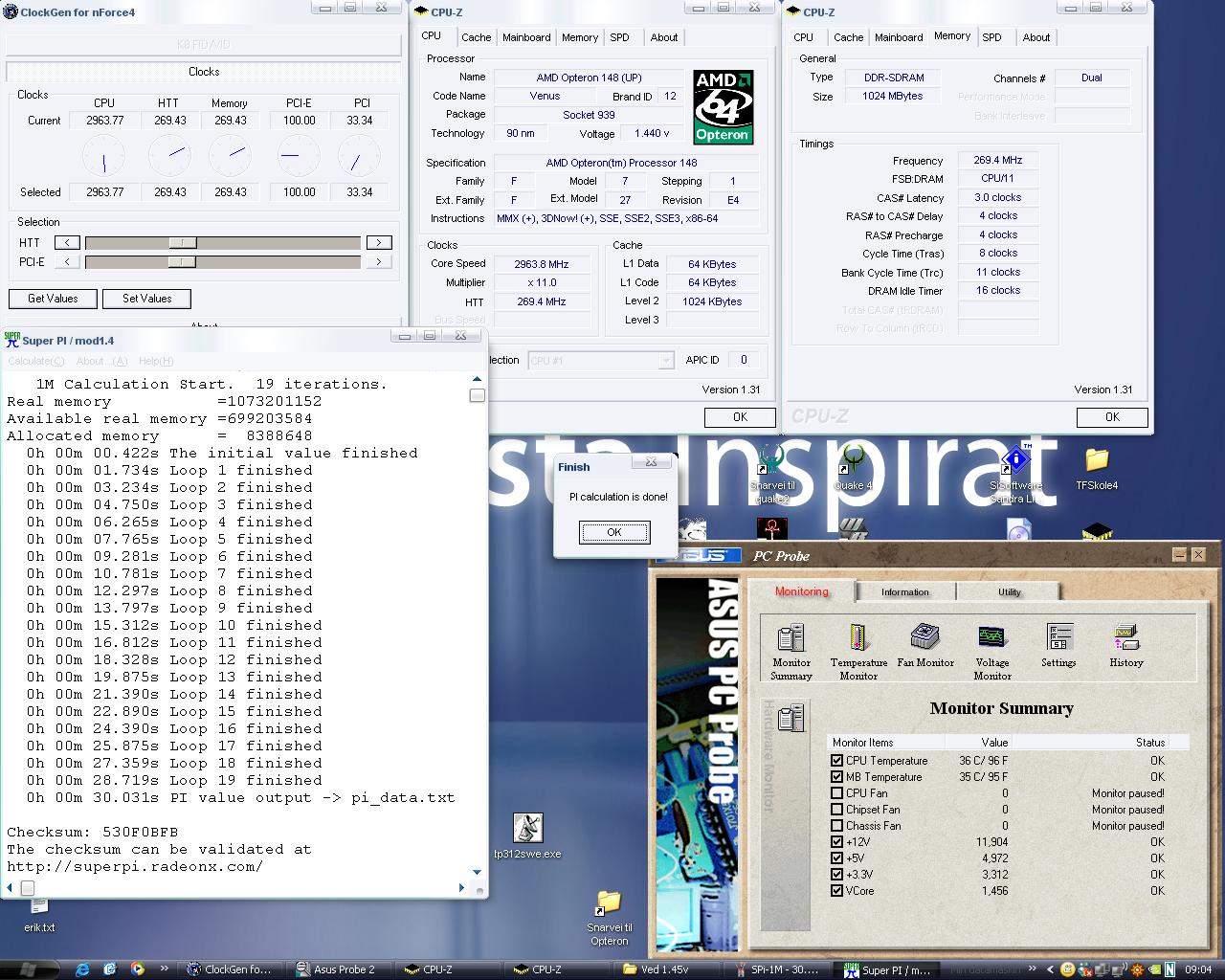Open Settings icon in PC Probe
This screenshot has height=980, width=1225.
point(1058,645)
